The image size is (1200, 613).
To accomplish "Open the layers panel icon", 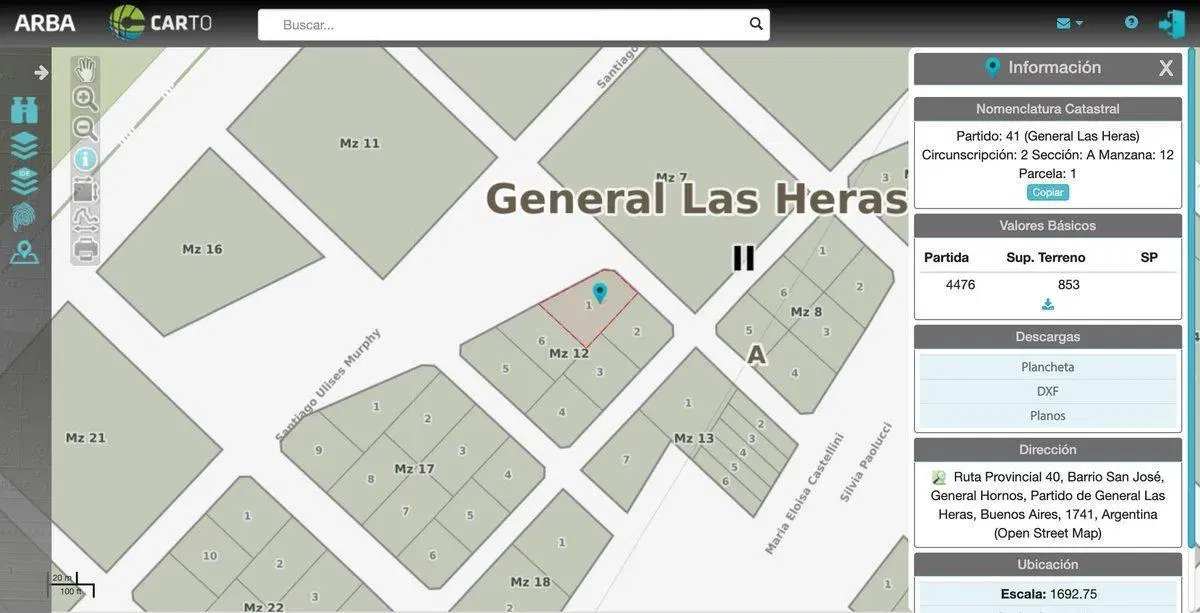I will pyautogui.click(x=25, y=146).
